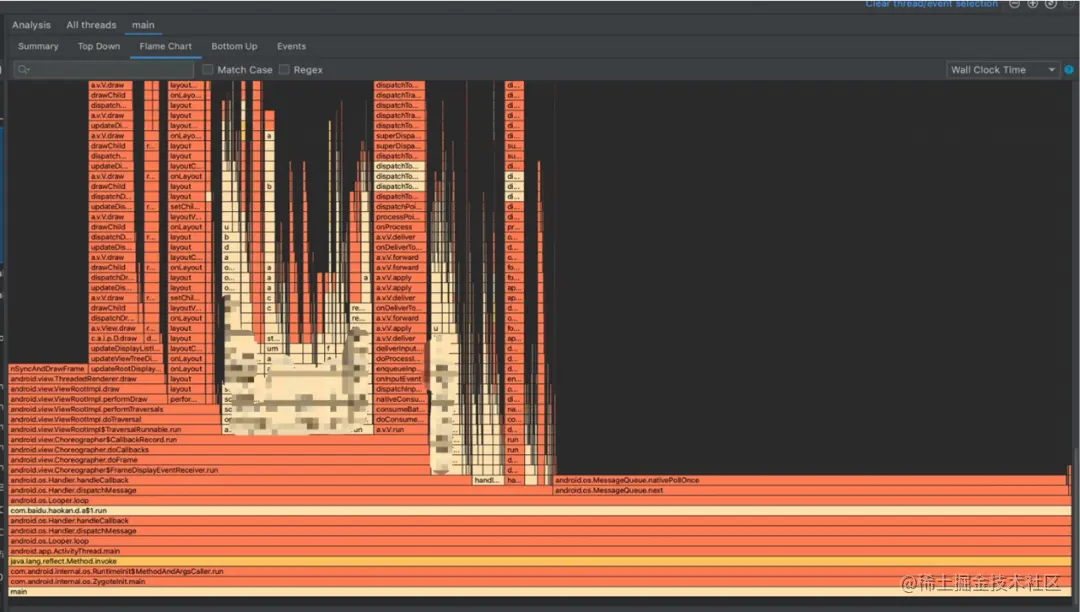Select the short handl... bar
1080x612 pixels.
point(488,481)
